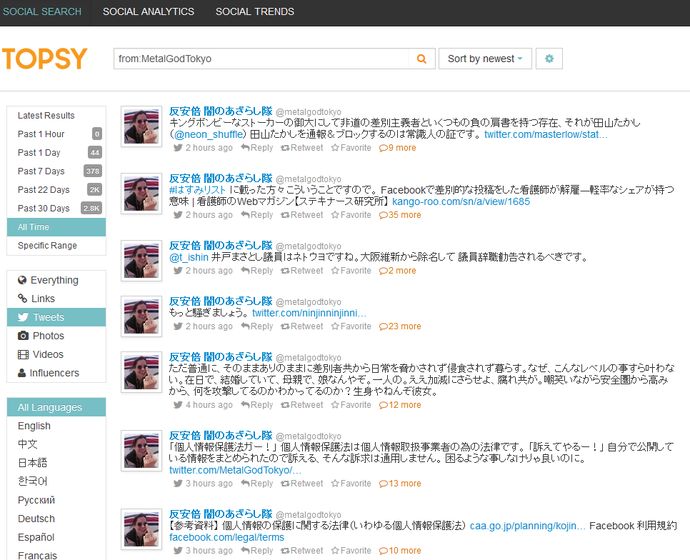Open 2 more replies link
The height and width of the screenshot is (560, 690).
click(x=397, y=271)
